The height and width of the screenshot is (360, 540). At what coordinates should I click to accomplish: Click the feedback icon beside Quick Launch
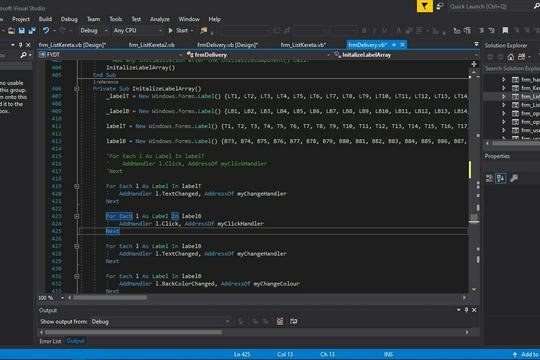click(x=439, y=6)
